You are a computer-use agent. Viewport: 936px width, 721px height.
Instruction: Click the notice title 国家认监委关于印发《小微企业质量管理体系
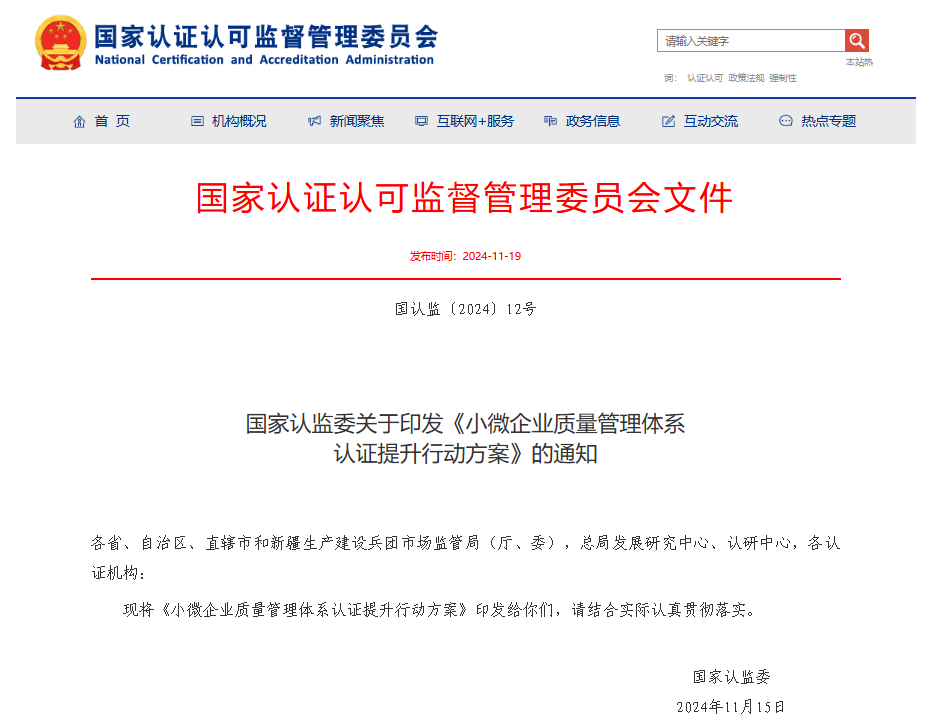466,424
